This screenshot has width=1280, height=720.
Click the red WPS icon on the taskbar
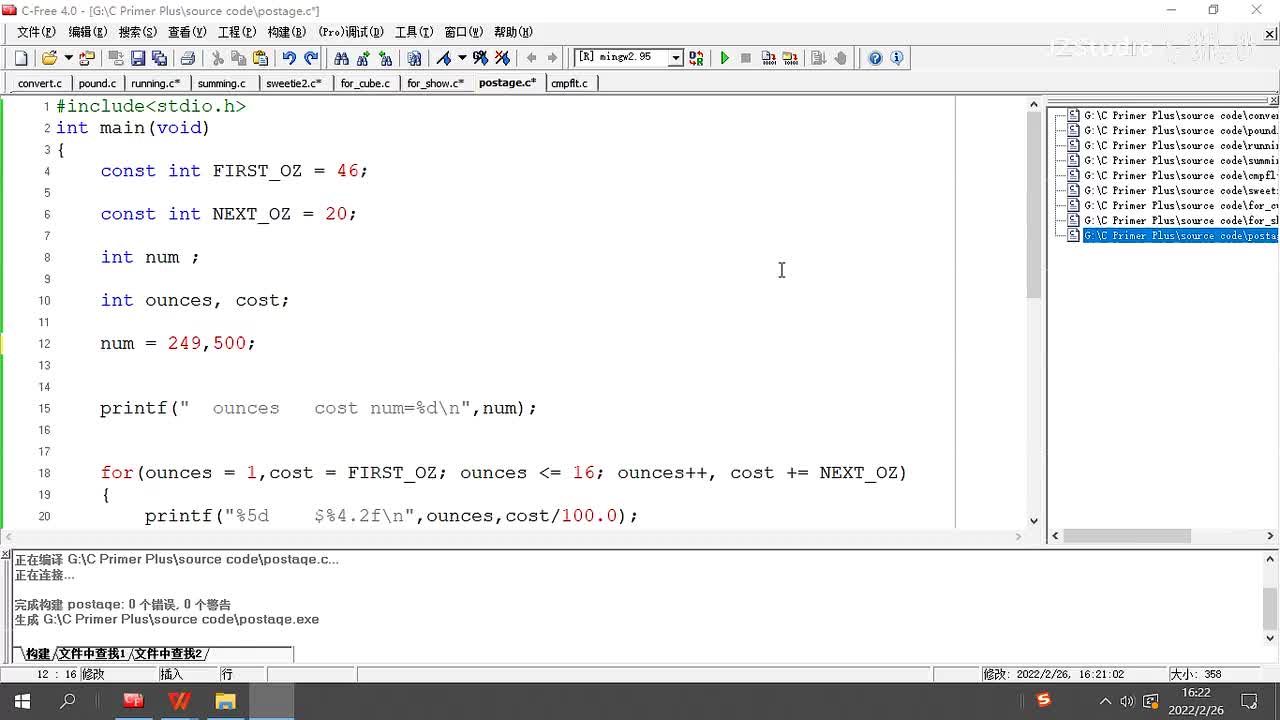[x=179, y=701]
